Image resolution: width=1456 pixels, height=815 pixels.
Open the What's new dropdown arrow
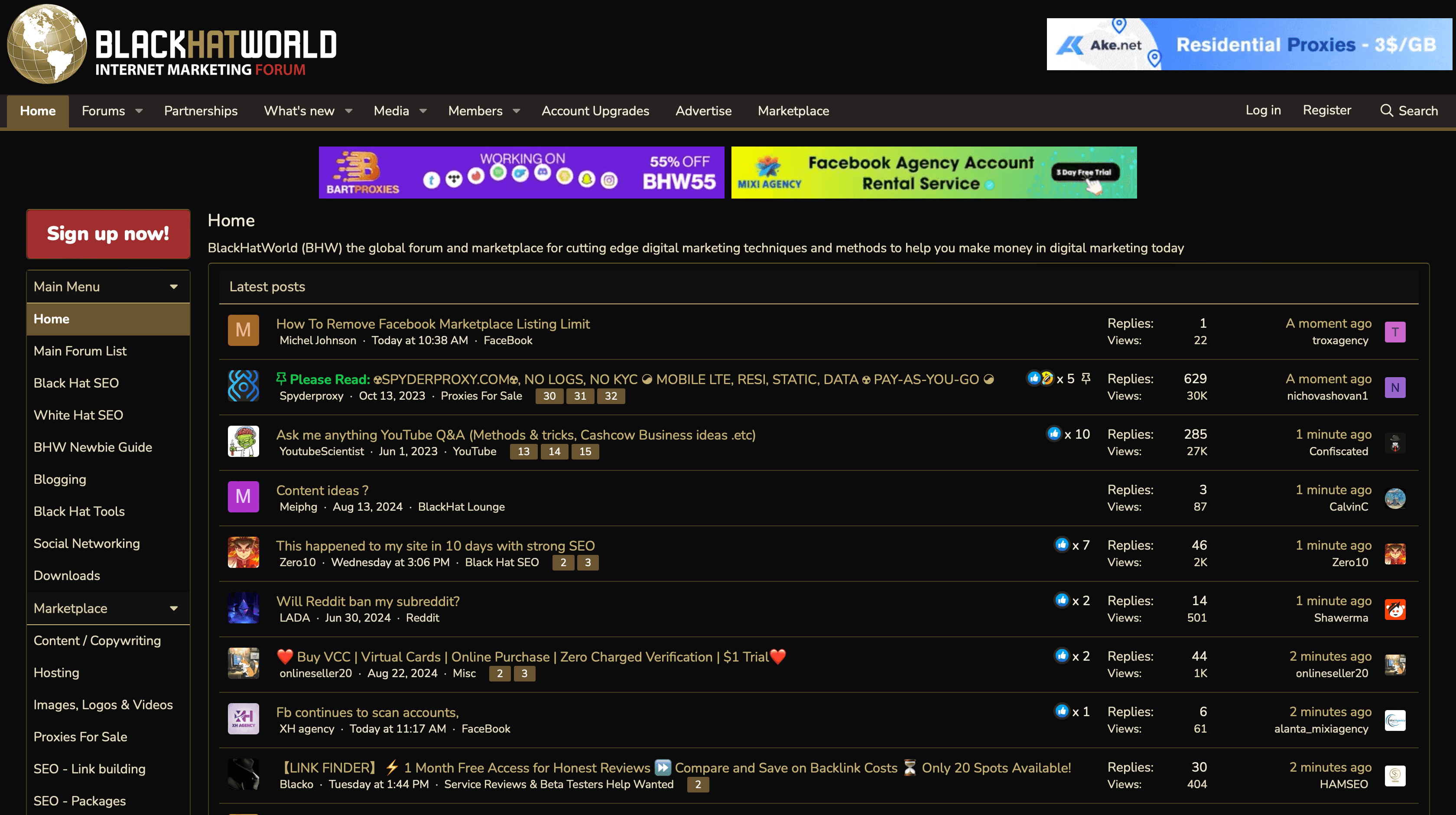349,111
